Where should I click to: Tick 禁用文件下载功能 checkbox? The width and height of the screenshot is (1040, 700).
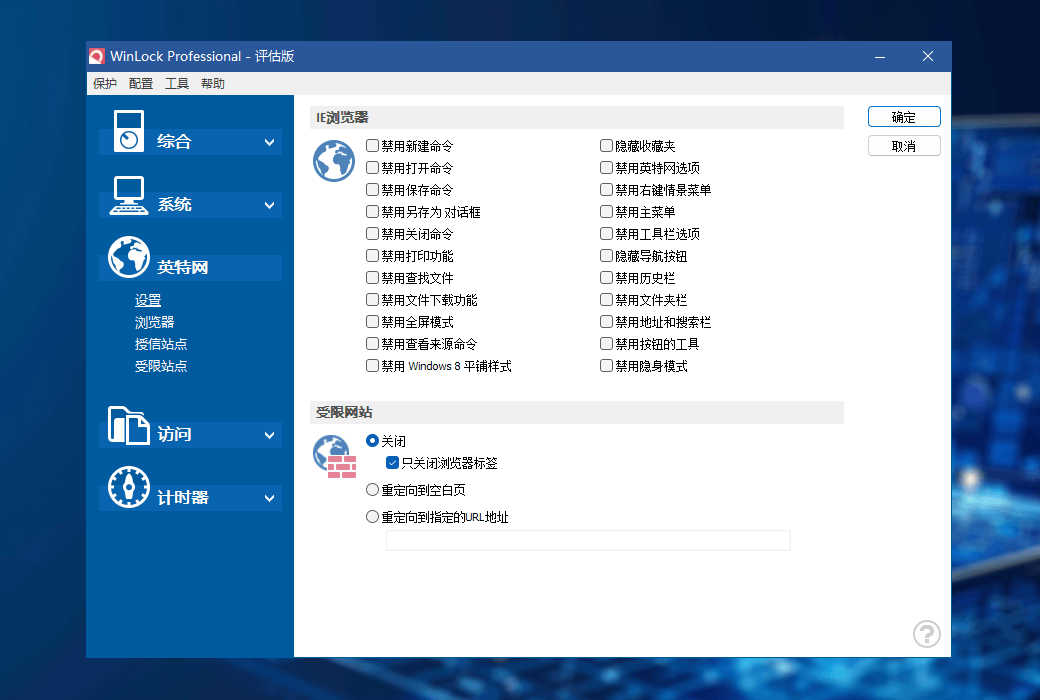373,300
